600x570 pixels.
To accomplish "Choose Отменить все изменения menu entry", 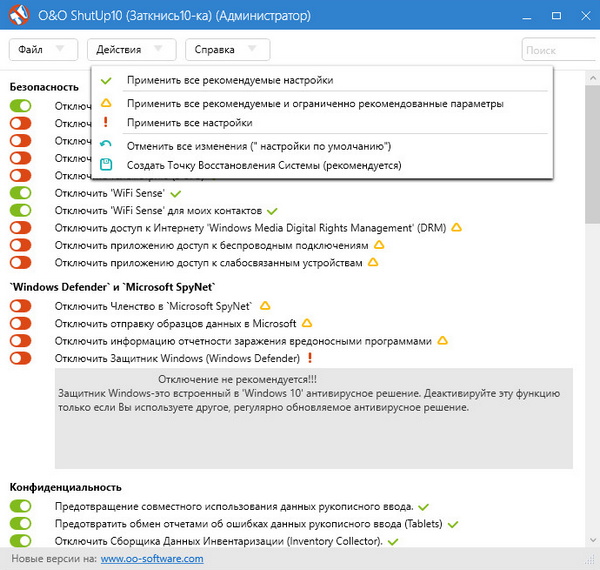I will click(322, 146).
